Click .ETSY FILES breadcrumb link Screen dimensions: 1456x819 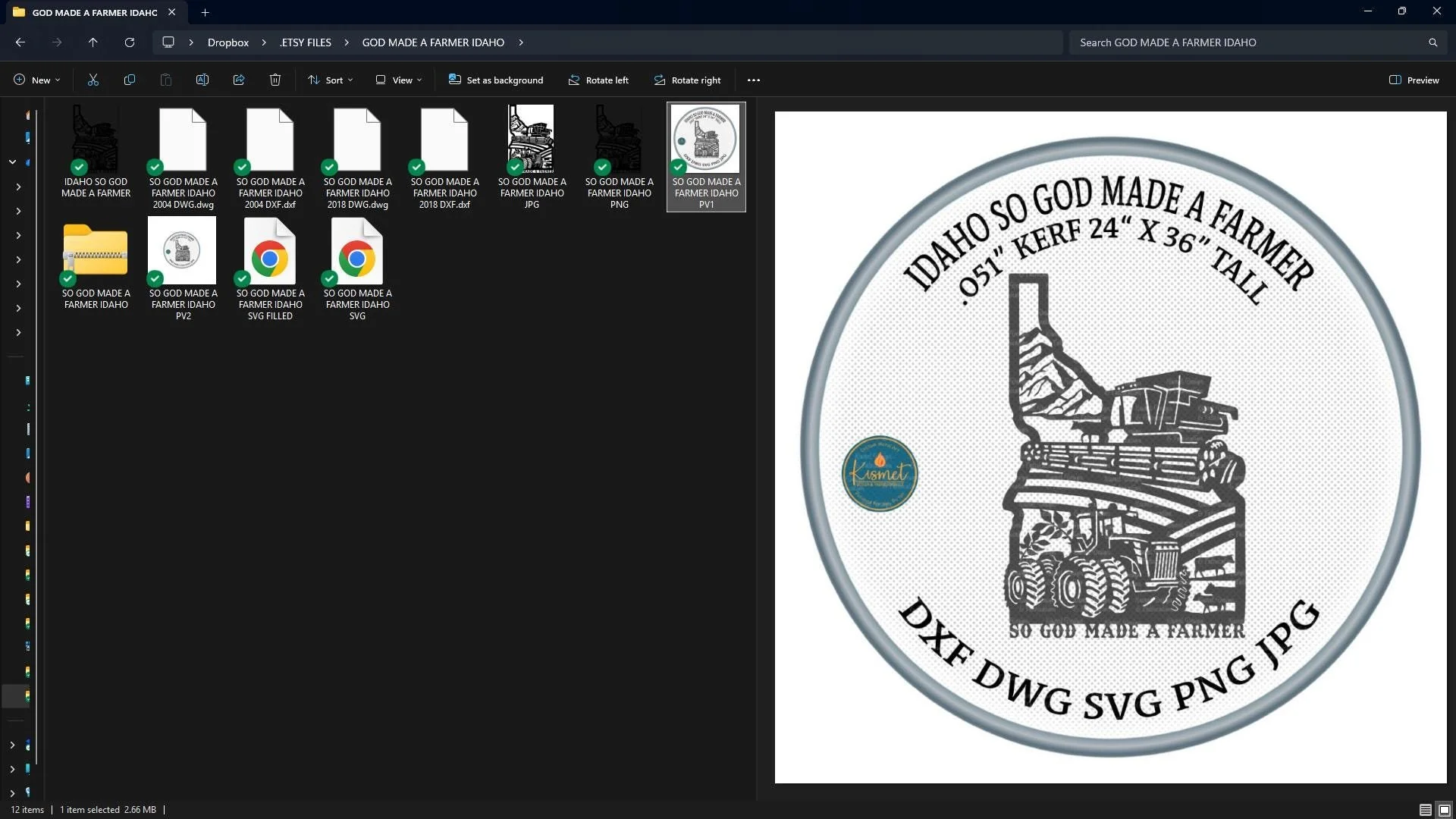point(305,42)
